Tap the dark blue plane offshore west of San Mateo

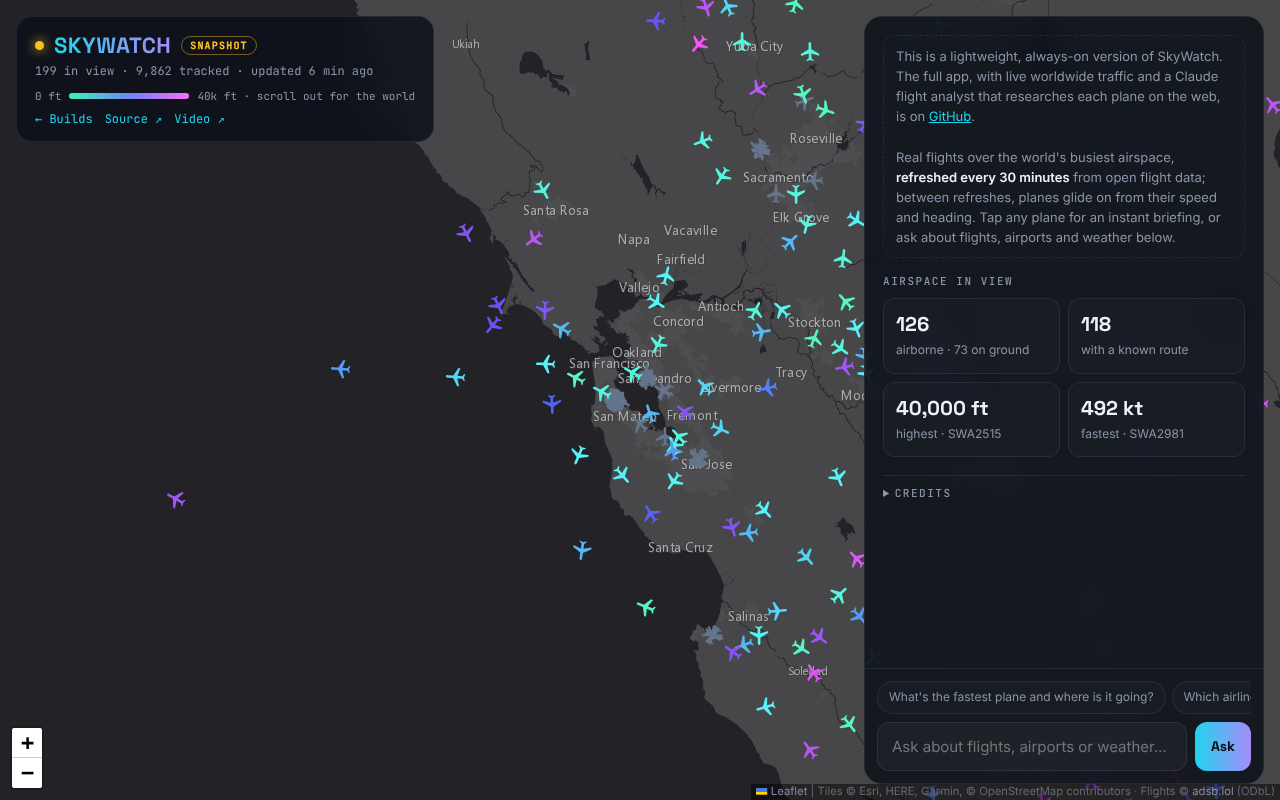click(x=552, y=403)
